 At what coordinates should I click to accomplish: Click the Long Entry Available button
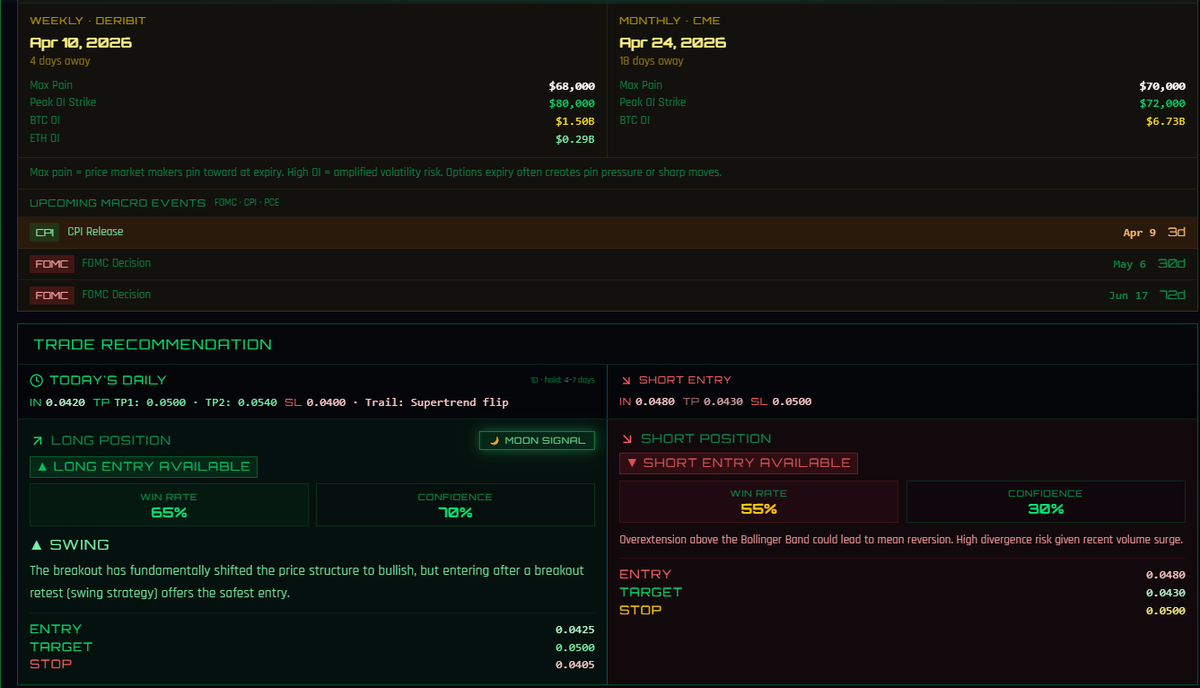[143, 467]
